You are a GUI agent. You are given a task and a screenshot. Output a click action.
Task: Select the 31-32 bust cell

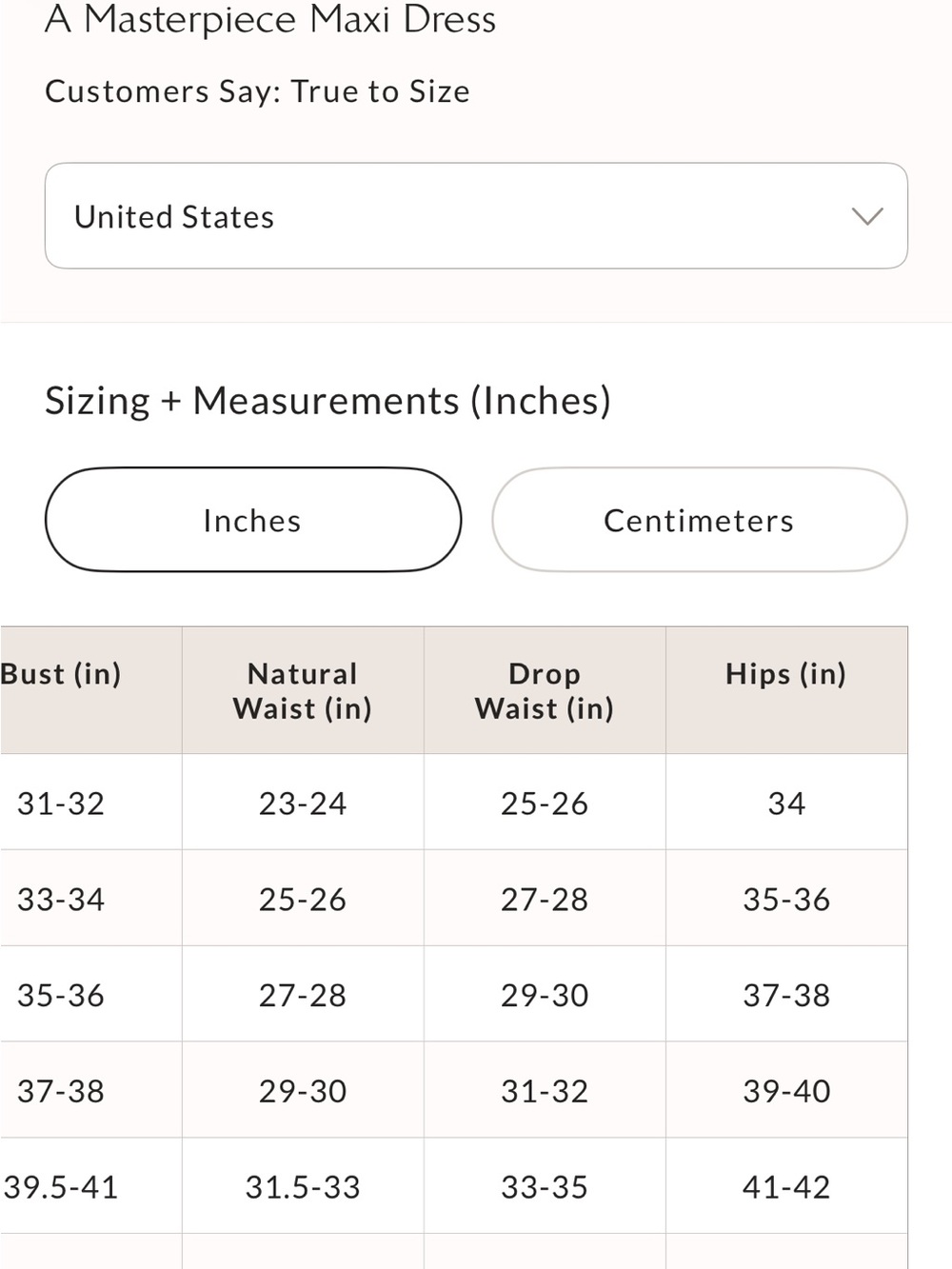point(90,803)
